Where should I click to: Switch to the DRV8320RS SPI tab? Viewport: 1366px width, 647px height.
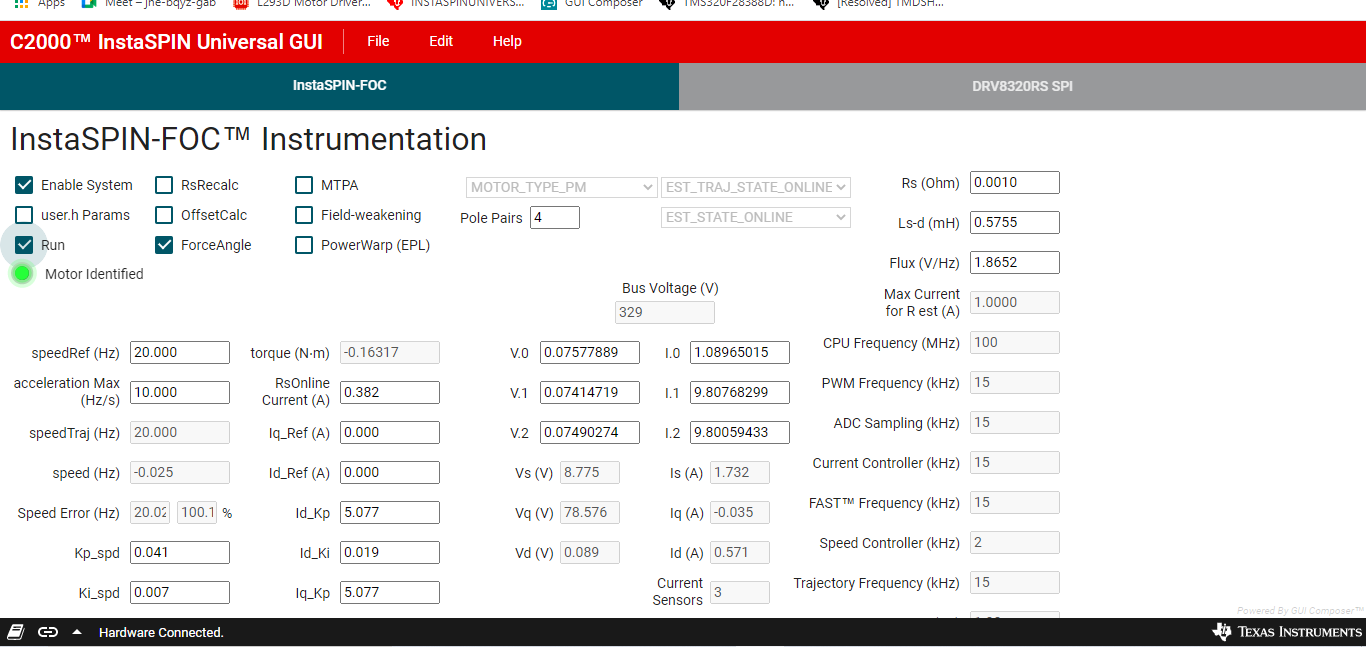click(1022, 86)
